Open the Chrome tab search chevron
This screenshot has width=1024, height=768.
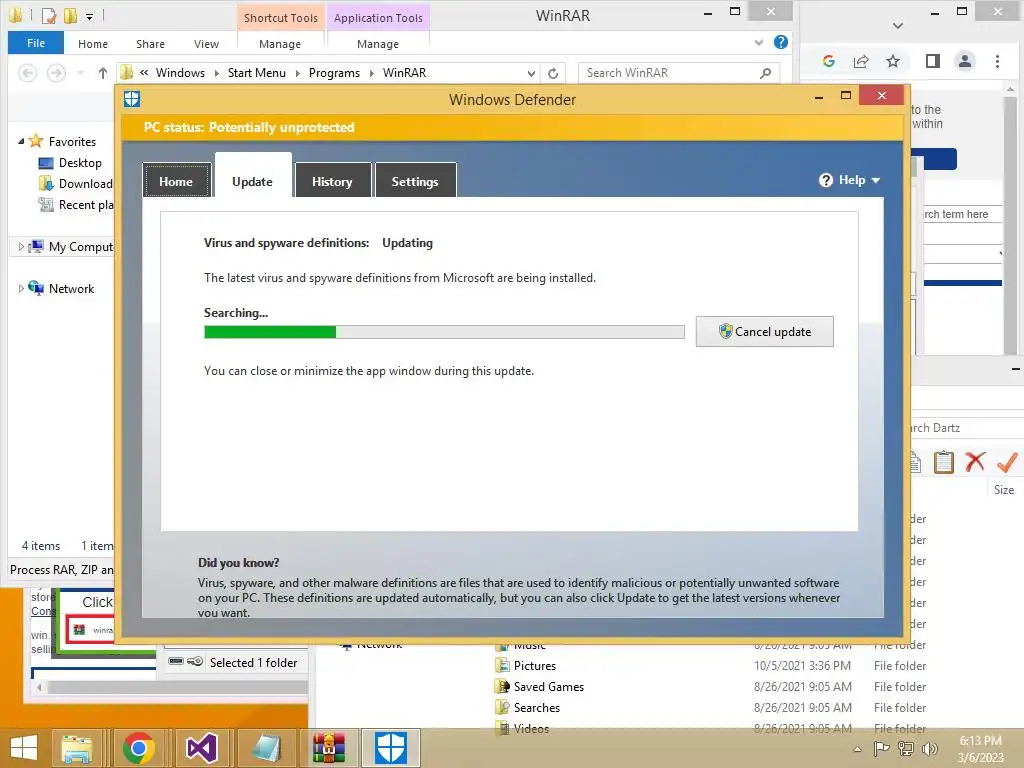[898, 26]
